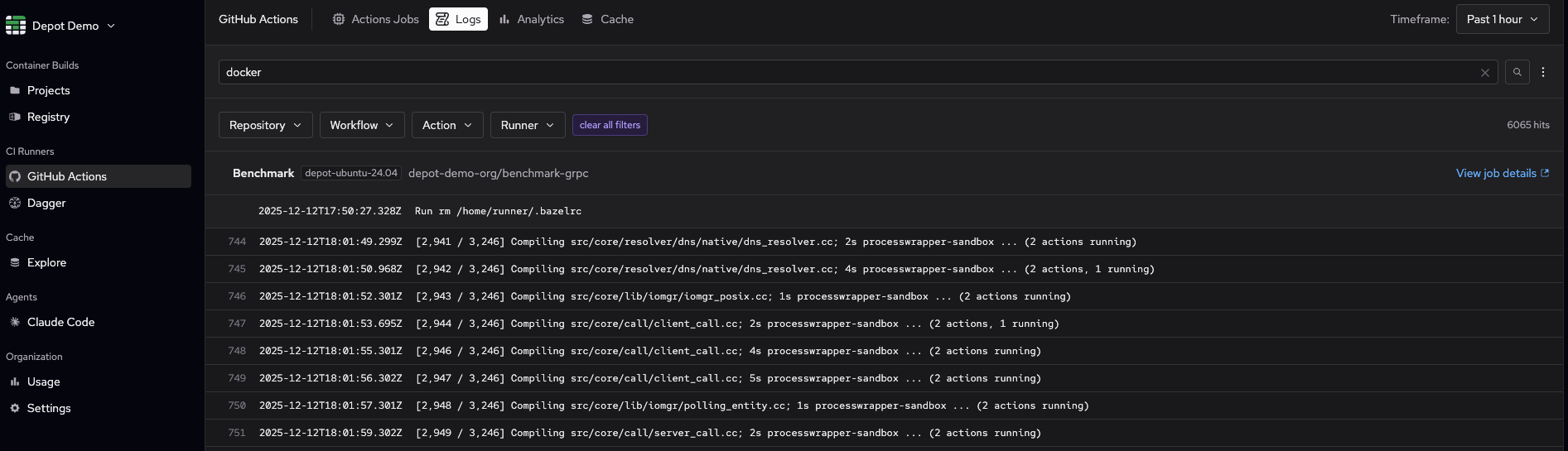The width and height of the screenshot is (1568, 451).
Task: Switch to the Actions Jobs tab
Action: pos(376,19)
